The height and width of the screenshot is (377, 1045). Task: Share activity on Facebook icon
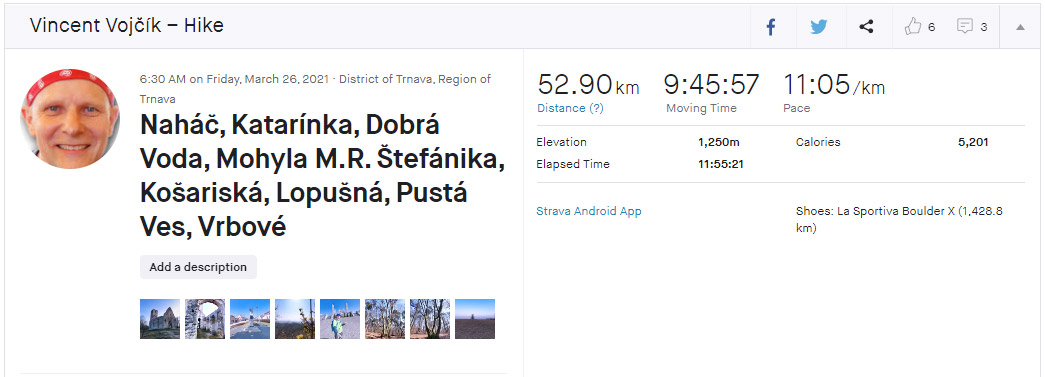tap(771, 27)
